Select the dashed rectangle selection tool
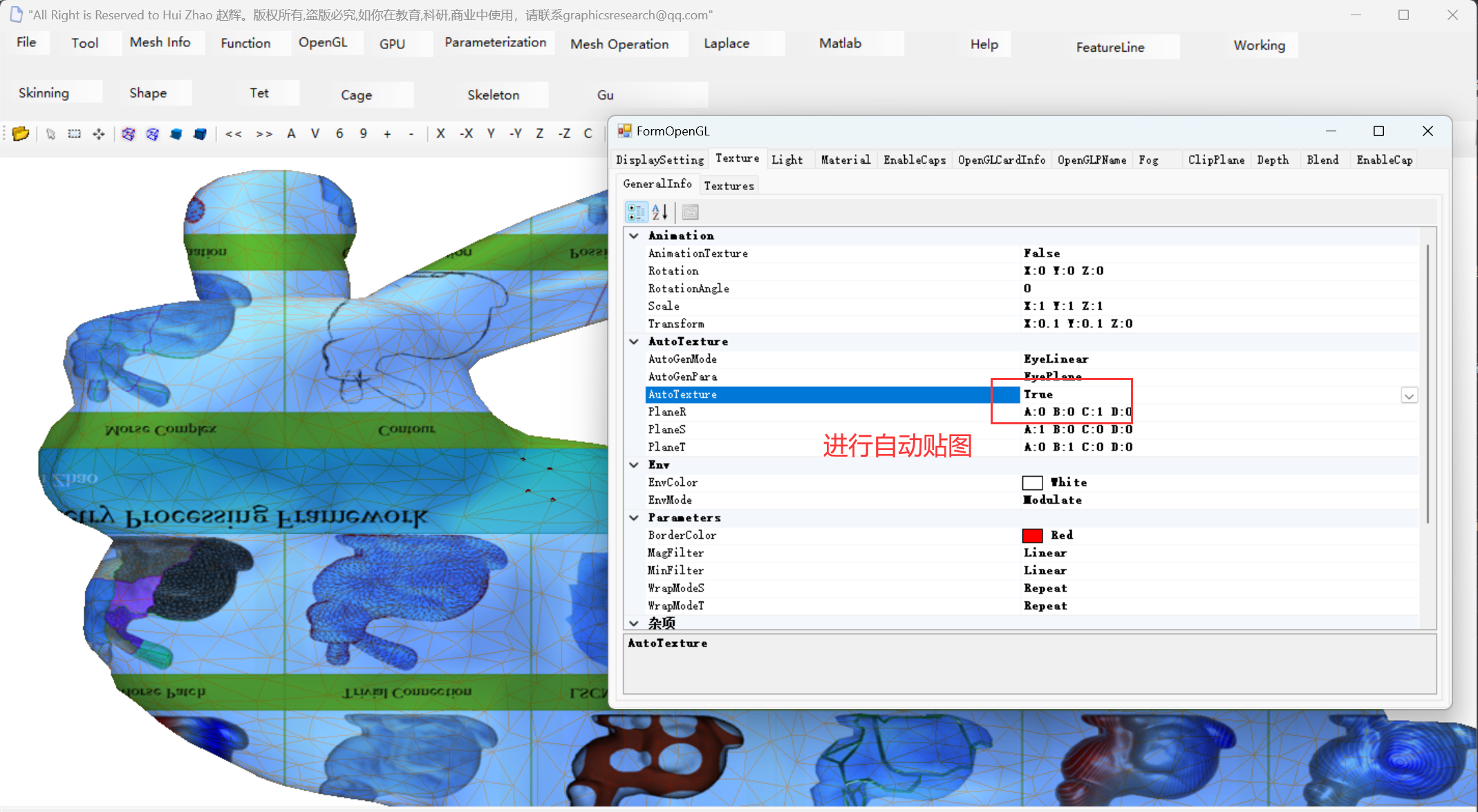The width and height of the screenshot is (1478, 812). point(74,133)
